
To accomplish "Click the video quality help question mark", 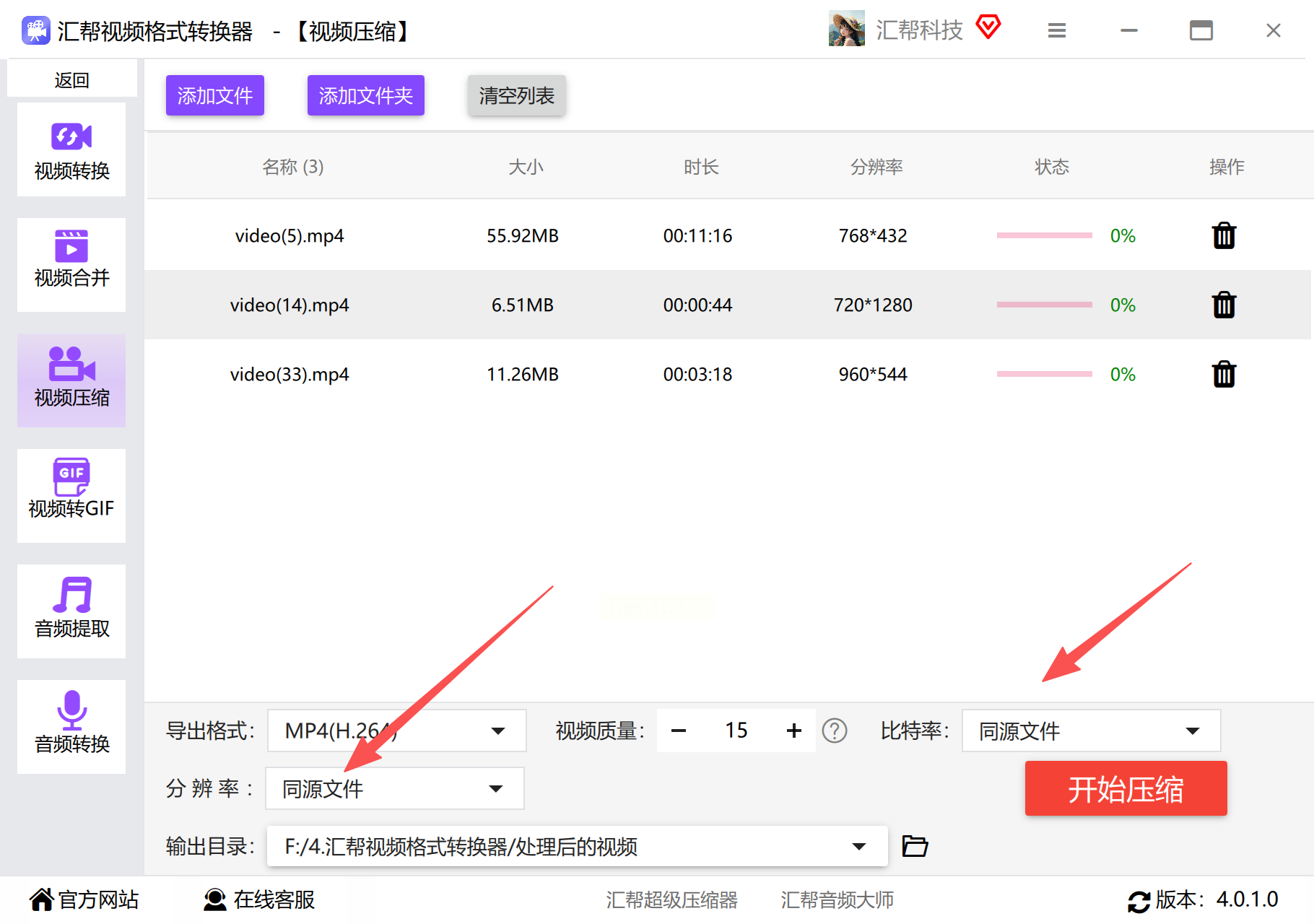I will 835,731.
